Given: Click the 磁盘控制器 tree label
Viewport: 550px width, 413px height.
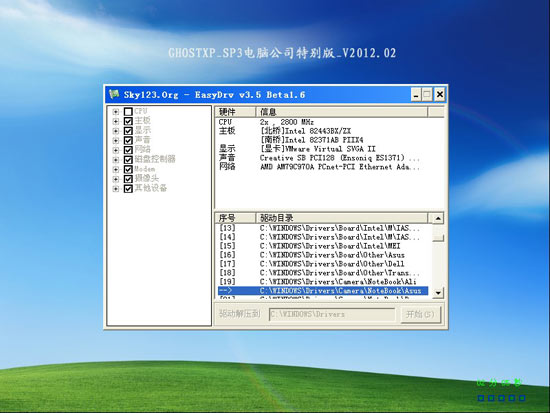Looking at the screenshot, I should (155, 159).
